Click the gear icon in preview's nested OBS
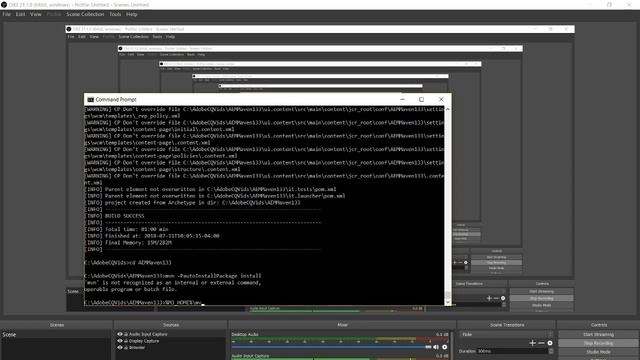Screen dimensions: 640x360 (503, 298)
